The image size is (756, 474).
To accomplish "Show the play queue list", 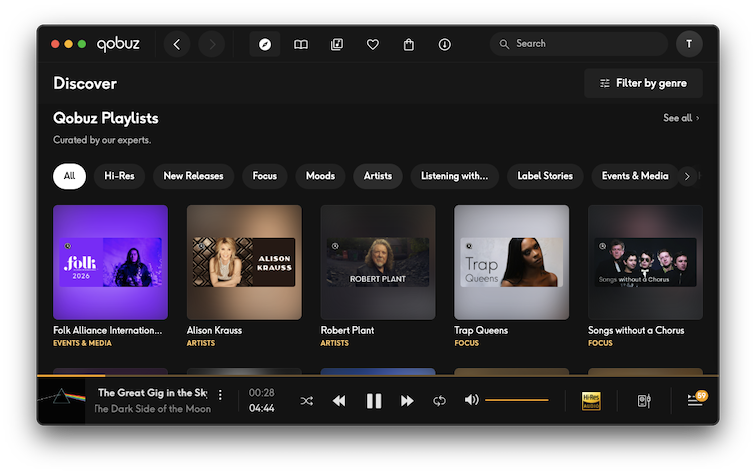I will pyautogui.click(x=694, y=400).
